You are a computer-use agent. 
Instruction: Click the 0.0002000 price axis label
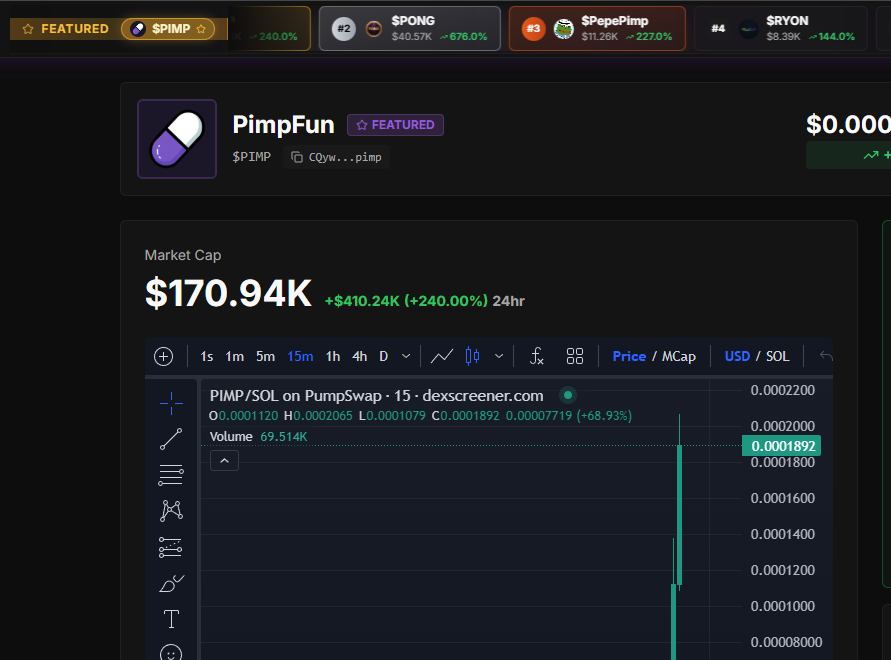click(x=782, y=426)
